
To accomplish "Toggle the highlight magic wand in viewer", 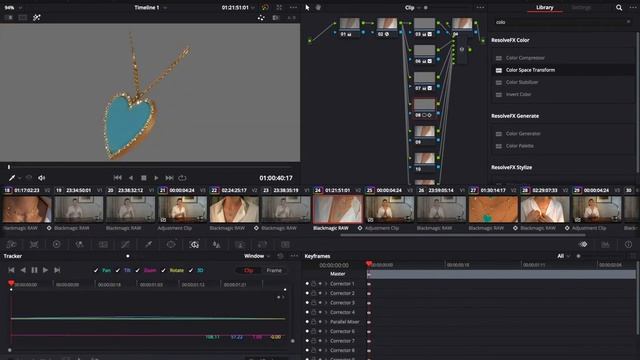I will tap(37, 18).
